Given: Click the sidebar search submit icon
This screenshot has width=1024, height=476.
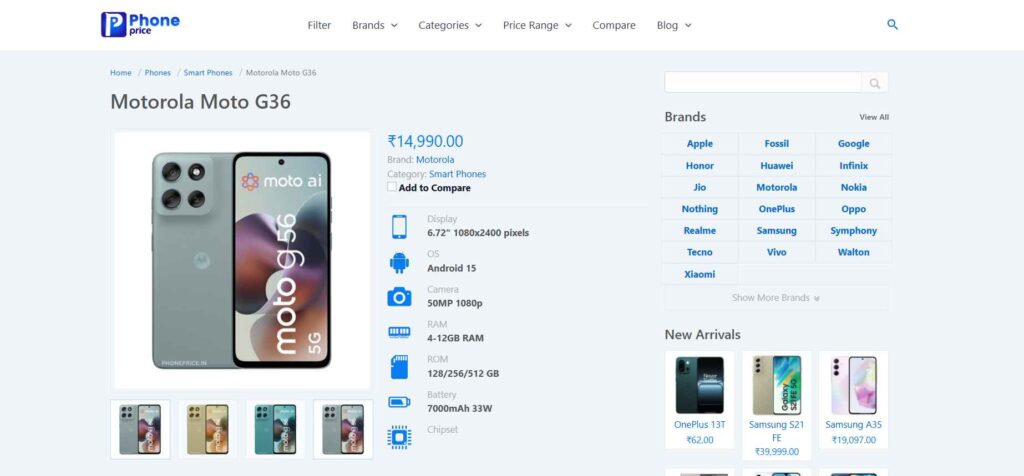Looking at the screenshot, I should 874,83.
